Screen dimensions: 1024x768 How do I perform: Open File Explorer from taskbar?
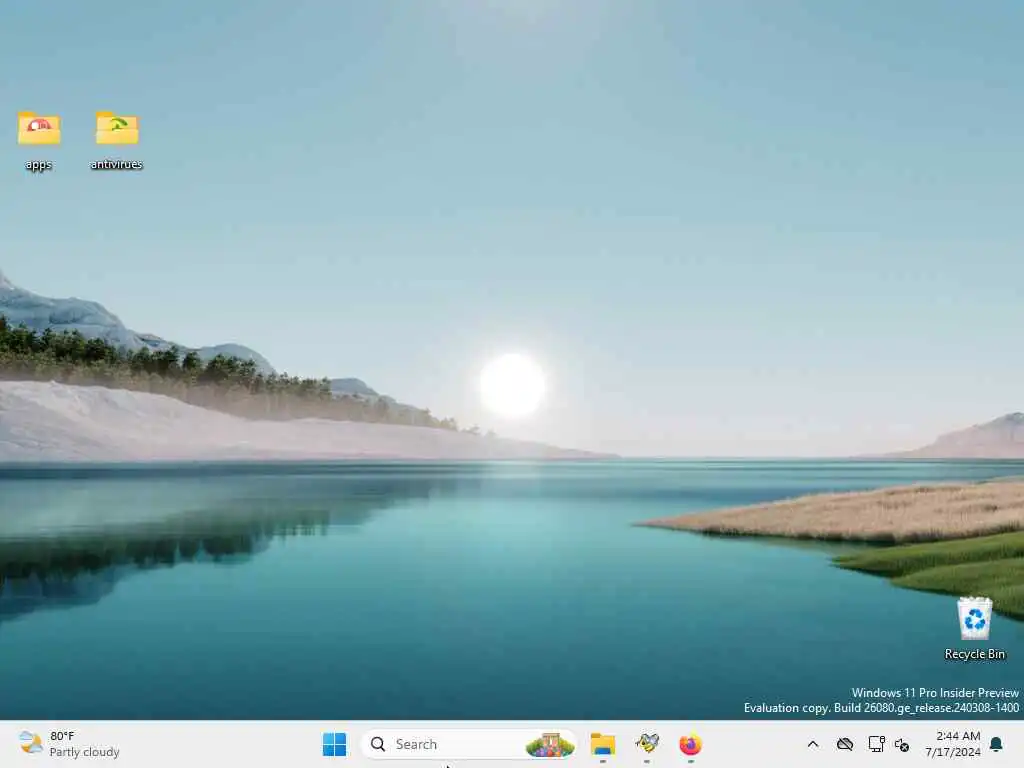pyautogui.click(x=602, y=744)
